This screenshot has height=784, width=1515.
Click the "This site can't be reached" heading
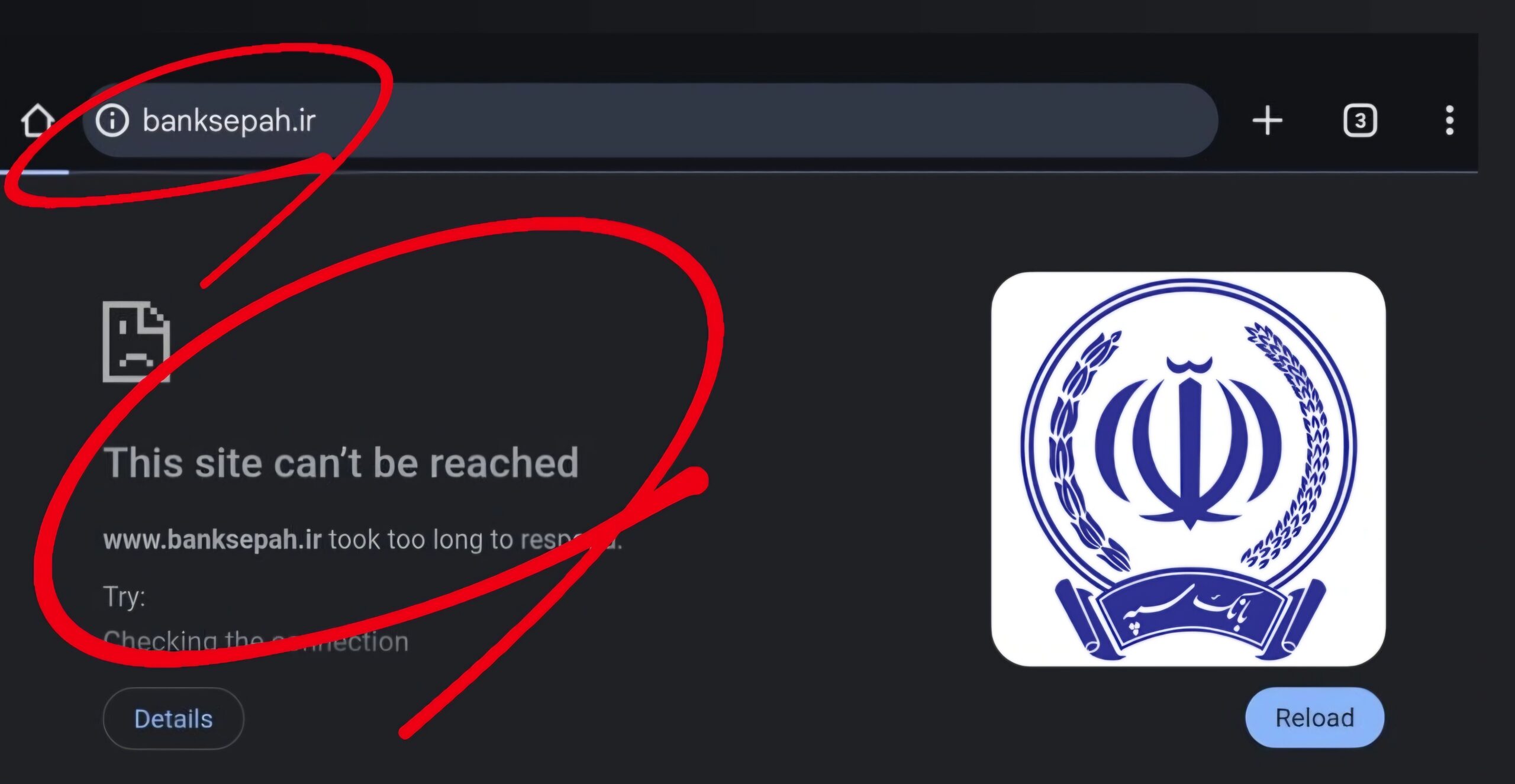(341, 462)
